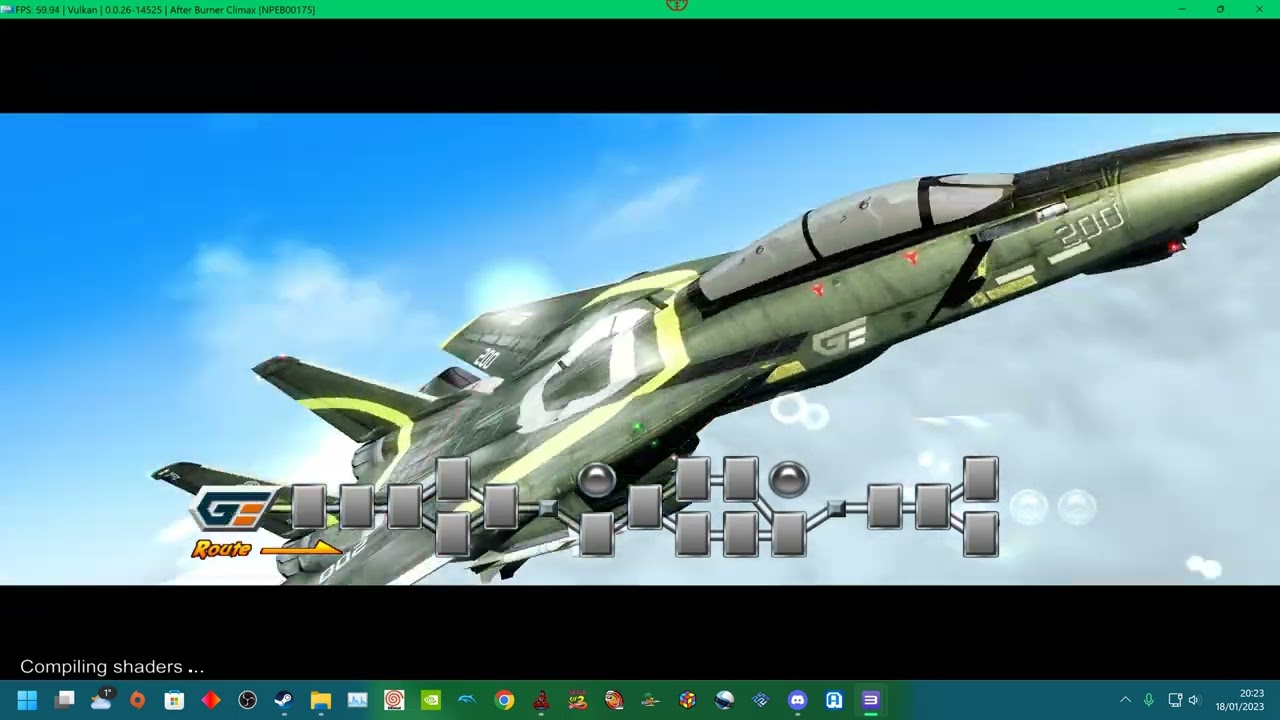Open the weather widget on the taskbar

pos(101,699)
